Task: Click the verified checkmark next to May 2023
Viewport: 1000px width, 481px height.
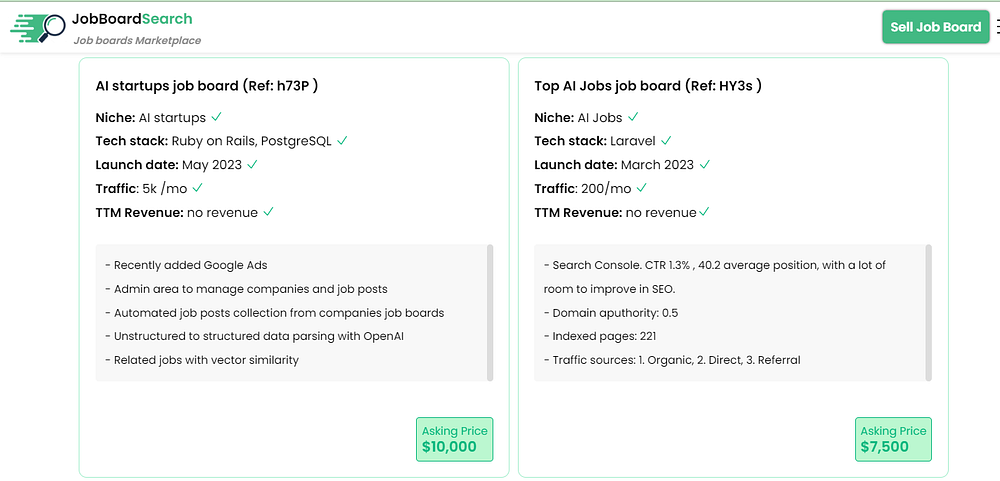Action: click(252, 164)
